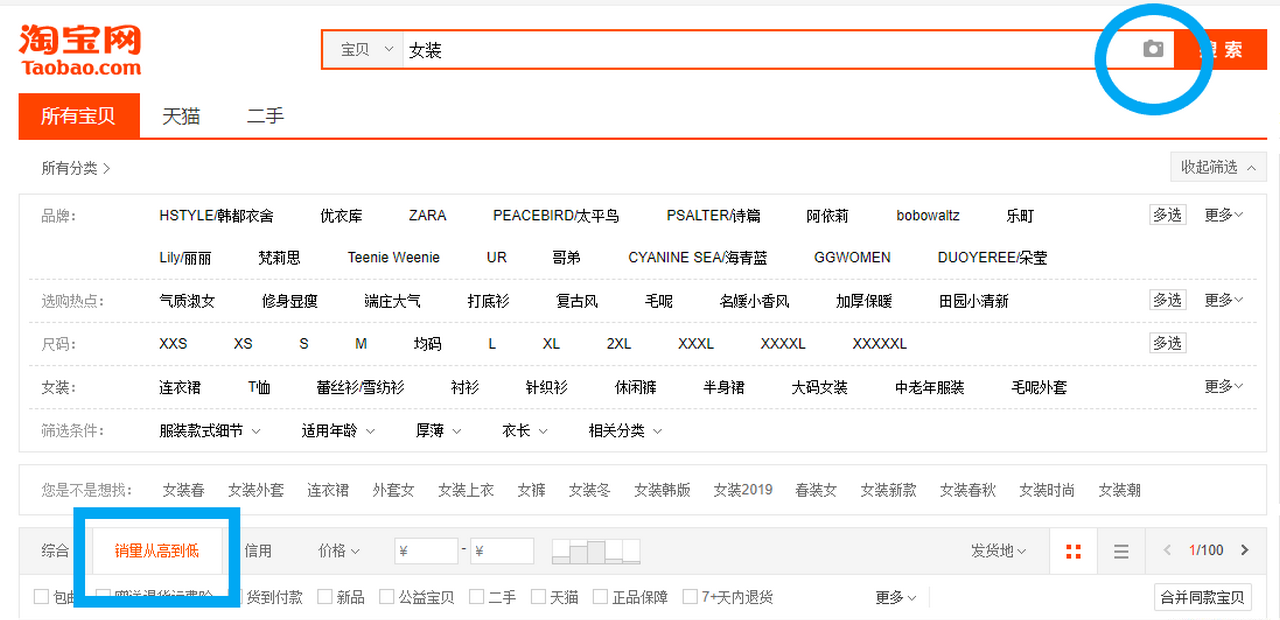1280x620 pixels.
Task: Toggle the 7+天内退货 checkbox
Action: [x=690, y=597]
